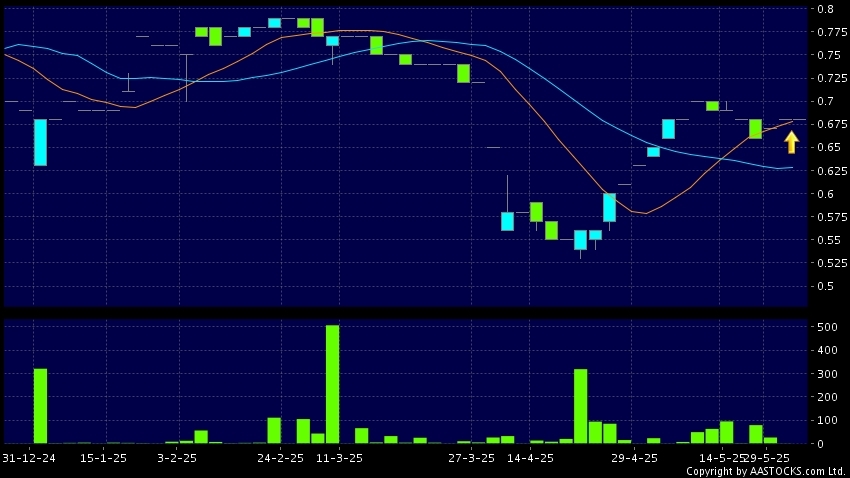The height and width of the screenshot is (478, 850).
Task: Select the 0.725 price axis value
Action: pos(832,78)
